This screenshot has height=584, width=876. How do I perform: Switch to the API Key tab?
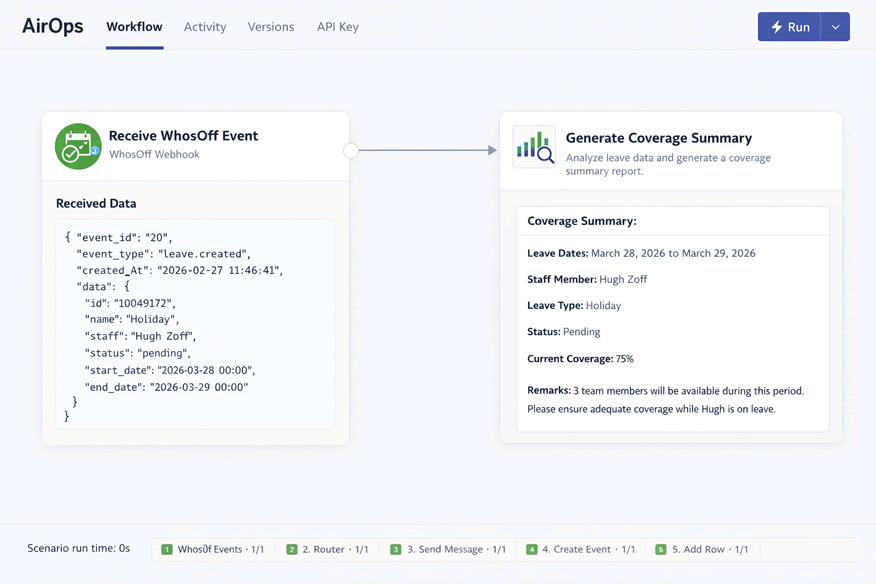[x=337, y=27]
